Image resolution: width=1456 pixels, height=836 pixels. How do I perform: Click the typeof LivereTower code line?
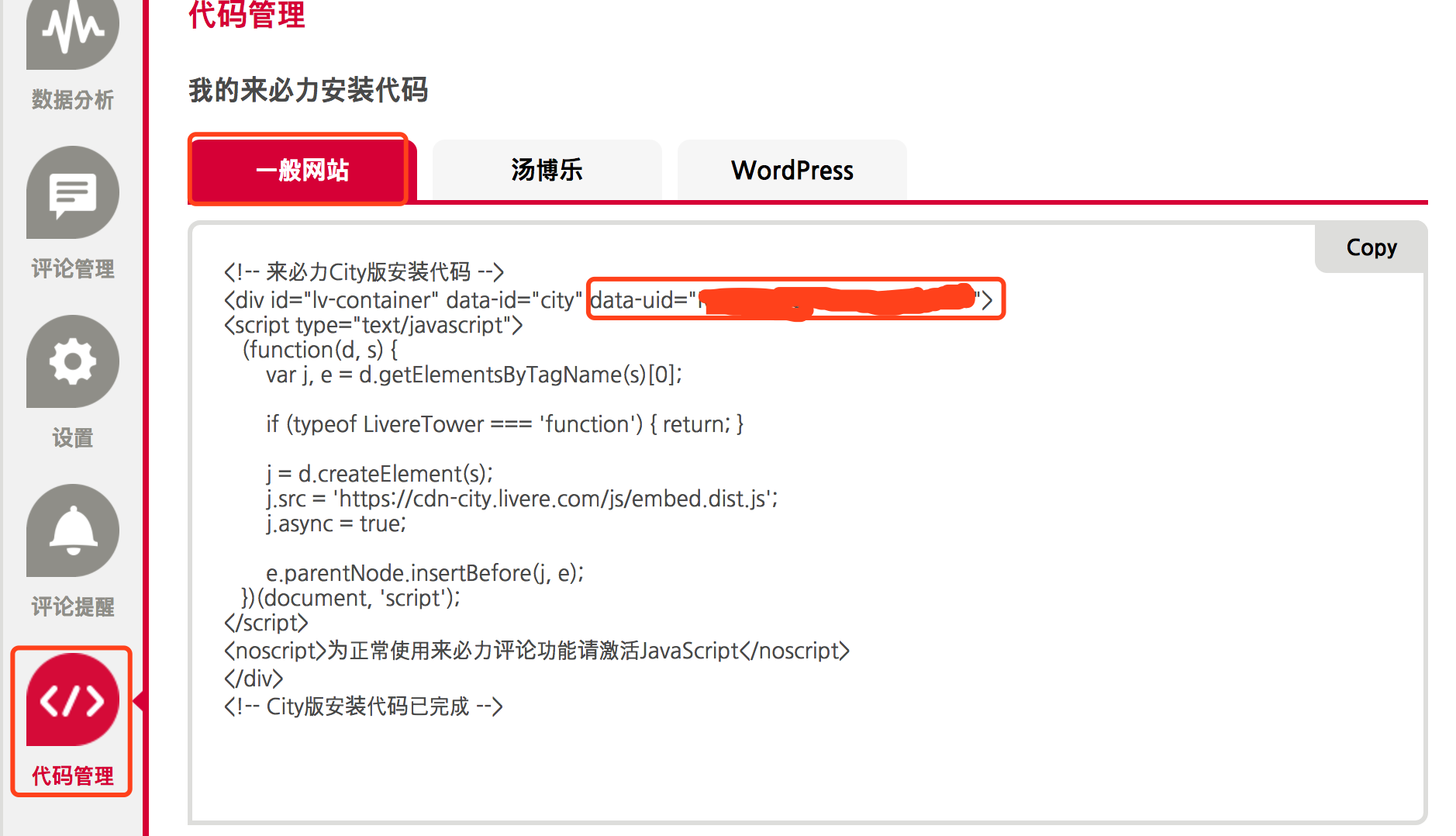click(505, 424)
